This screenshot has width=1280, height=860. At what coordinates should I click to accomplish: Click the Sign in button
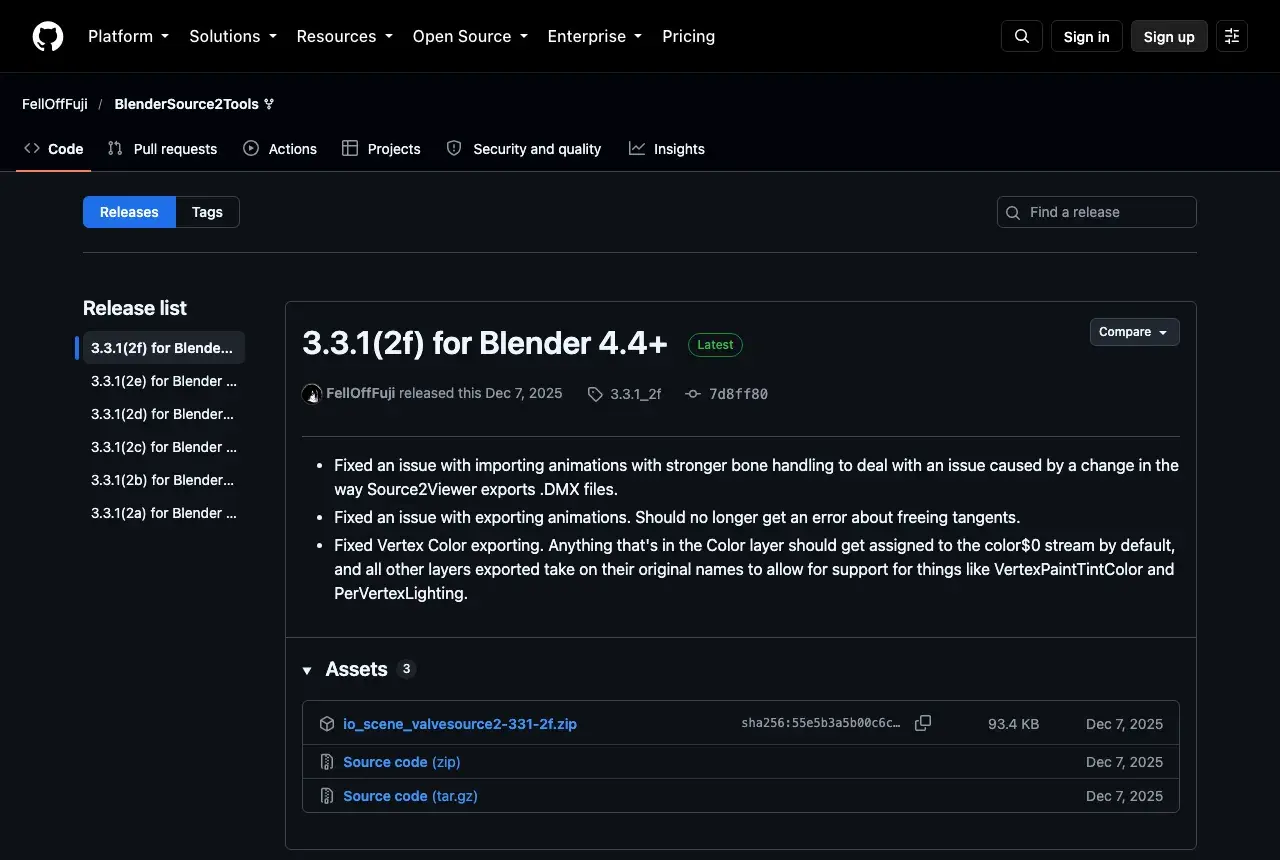[1086, 37]
